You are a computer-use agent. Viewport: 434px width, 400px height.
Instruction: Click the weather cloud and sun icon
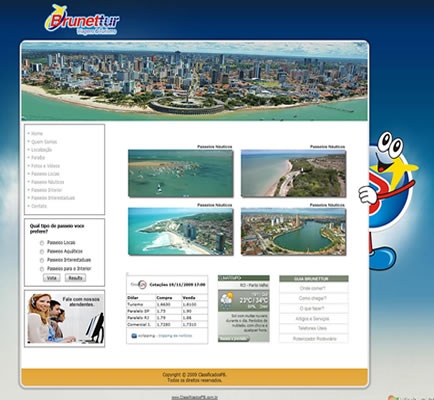tap(227, 300)
